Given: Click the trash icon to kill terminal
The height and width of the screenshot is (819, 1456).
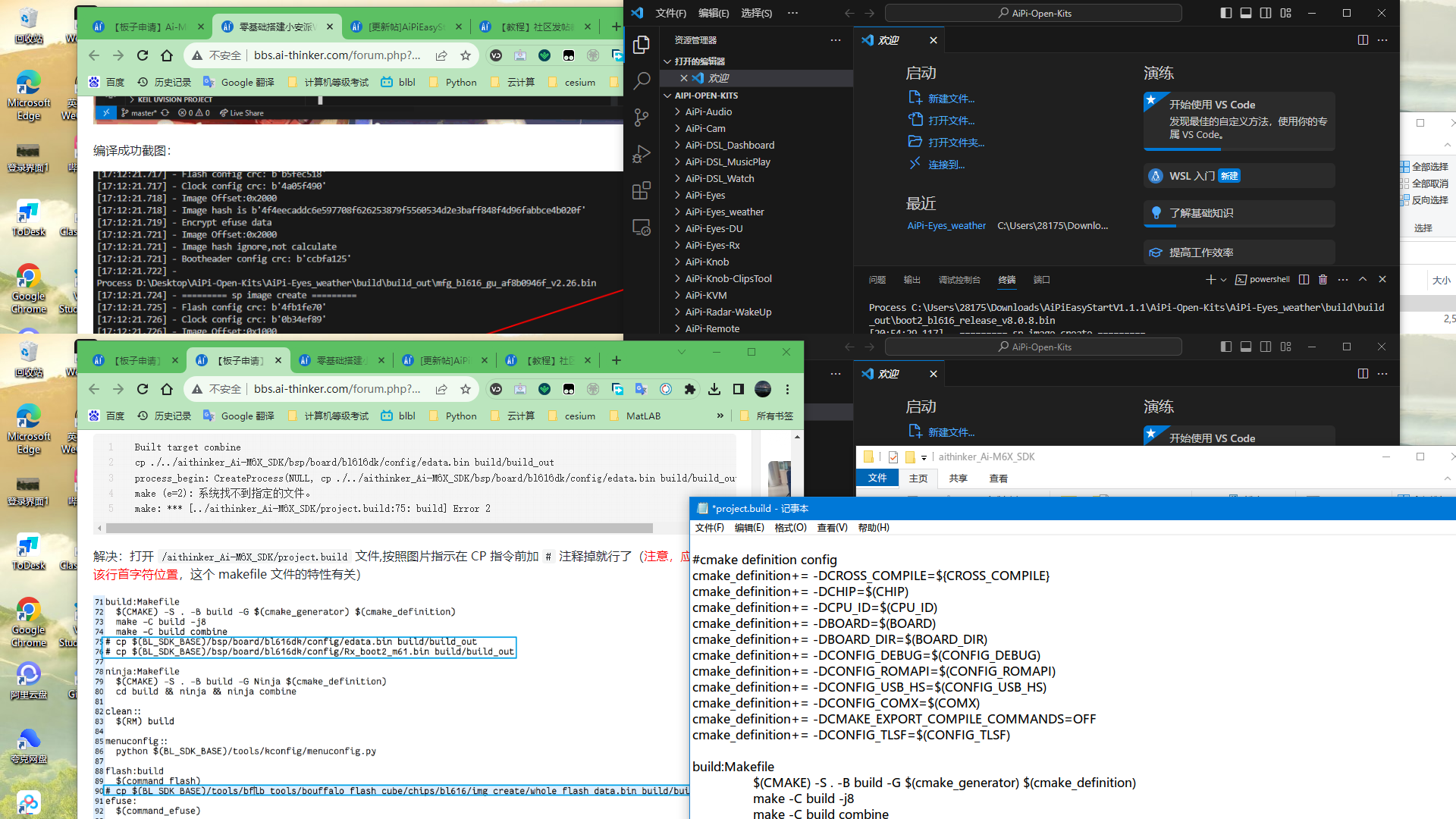Looking at the screenshot, I should [1323, 279].
